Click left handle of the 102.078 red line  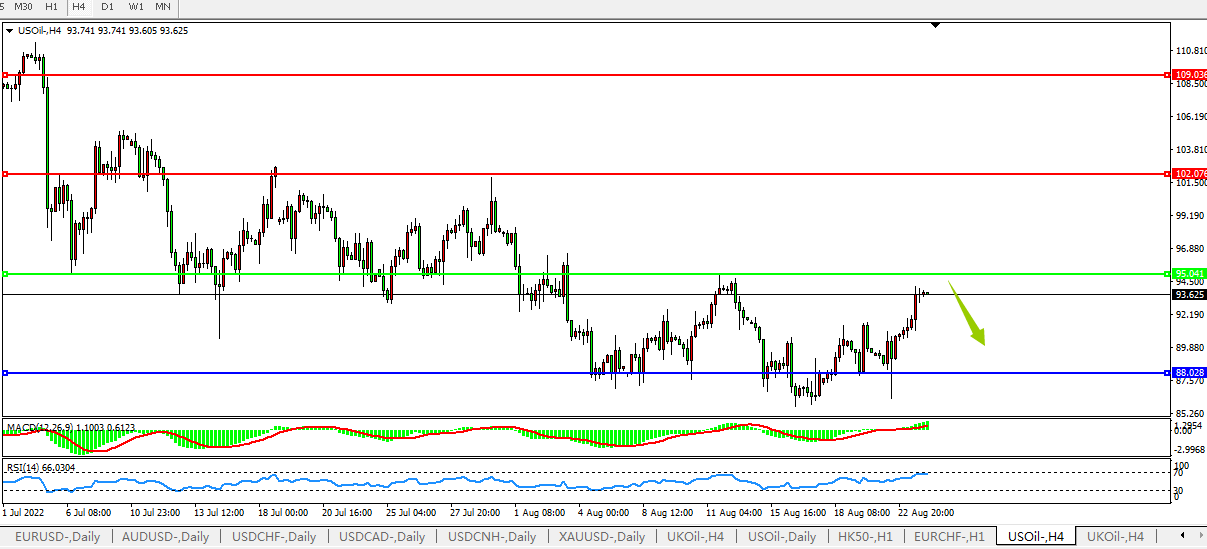click(6, 174)
